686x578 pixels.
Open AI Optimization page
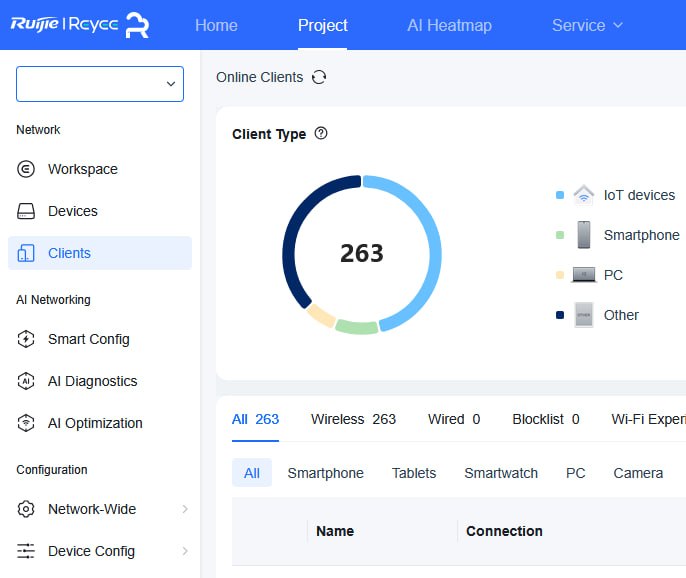click(x=100, y=423)
